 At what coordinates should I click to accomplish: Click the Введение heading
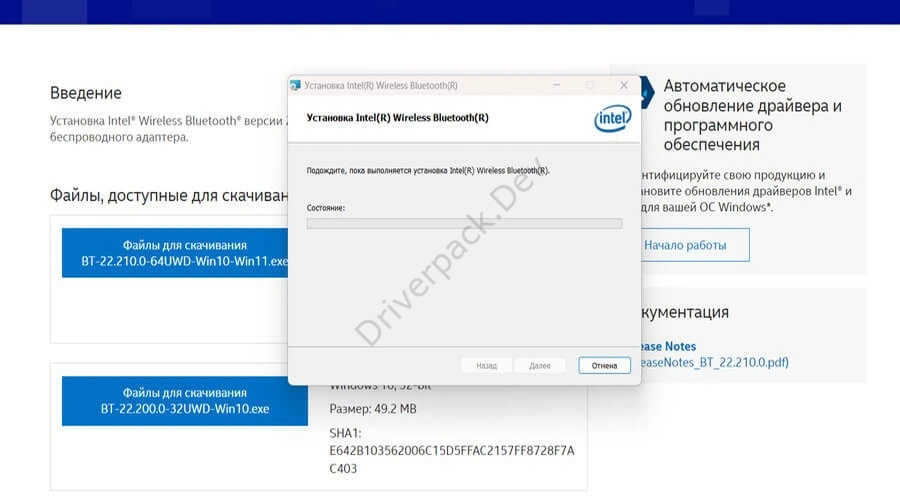[x=86, y=93]
